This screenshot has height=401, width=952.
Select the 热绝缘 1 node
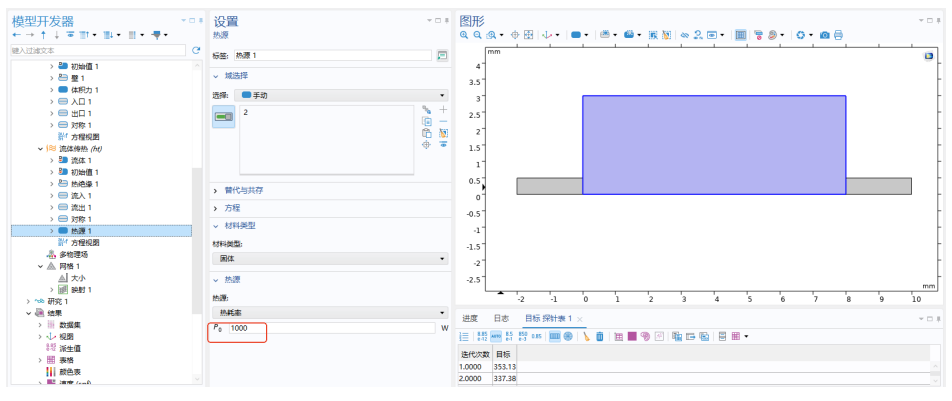84,183
